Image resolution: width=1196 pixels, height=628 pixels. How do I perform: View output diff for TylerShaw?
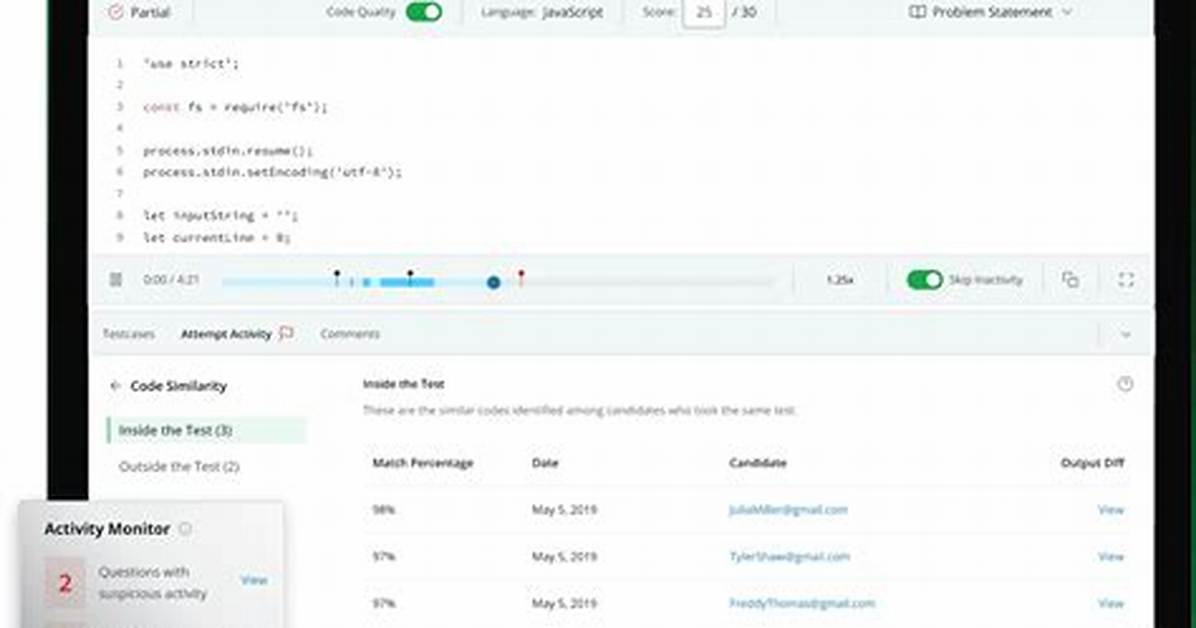pos(1111,556)
